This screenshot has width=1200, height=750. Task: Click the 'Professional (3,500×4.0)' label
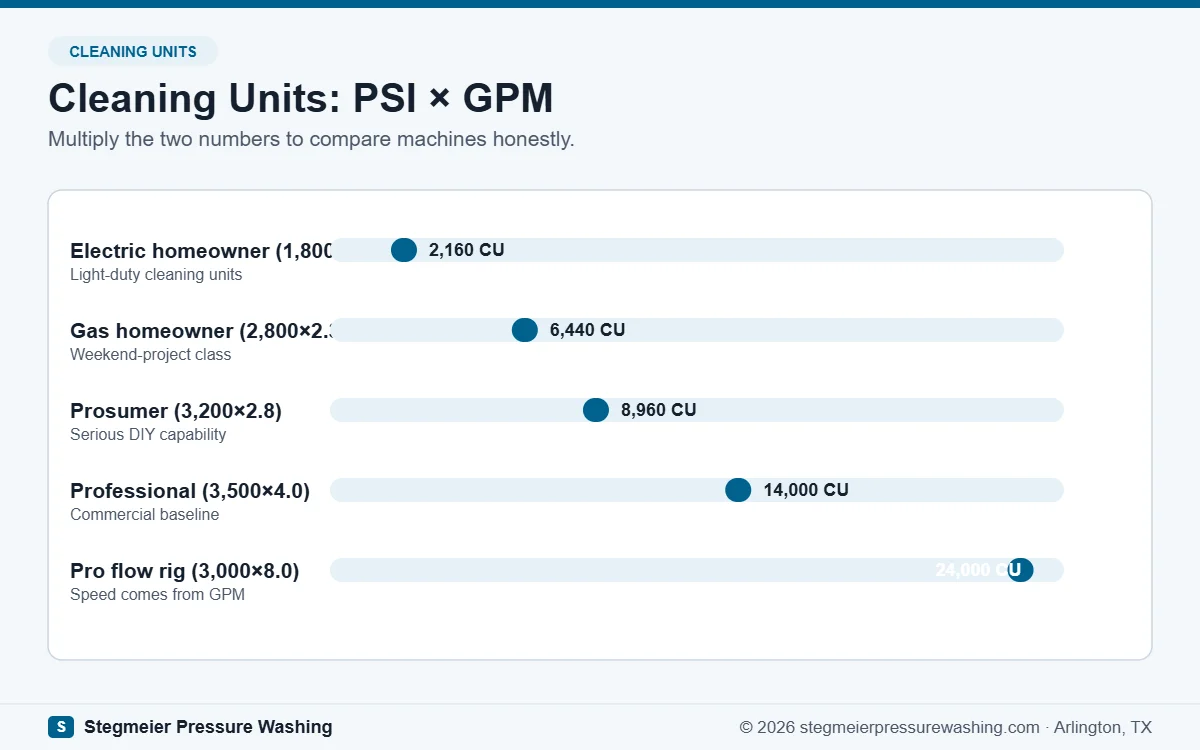(190, 491)
